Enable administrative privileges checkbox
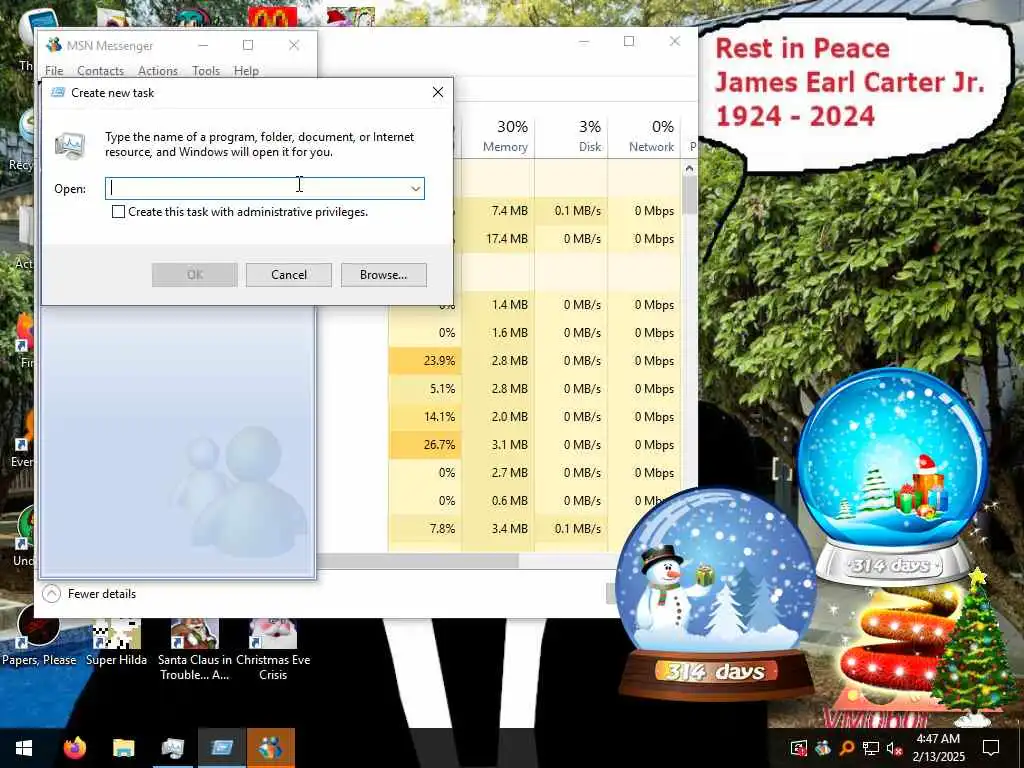This screenshot has width=1024, height=768. tap(118, 212)
